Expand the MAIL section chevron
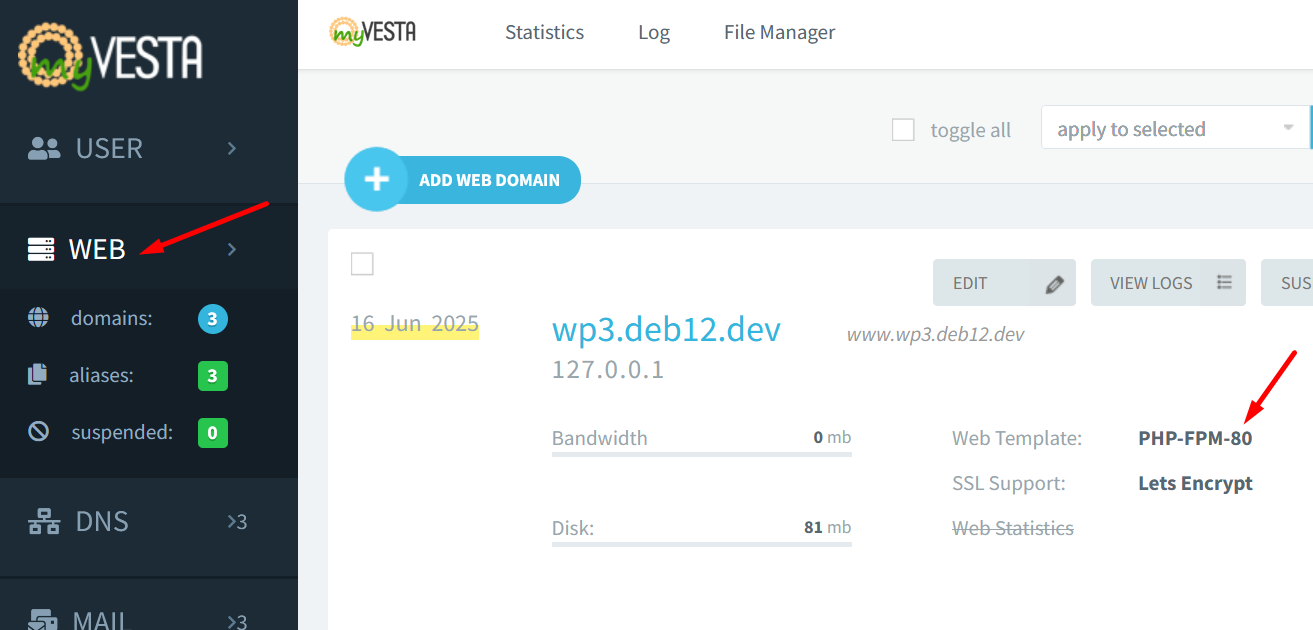This screenshot has height=630, width=1313. click(x=231, y=622)
